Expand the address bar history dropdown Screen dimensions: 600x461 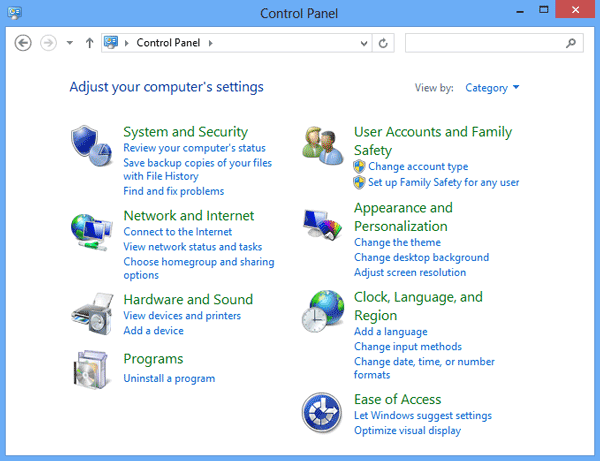(x=364, y=43)
